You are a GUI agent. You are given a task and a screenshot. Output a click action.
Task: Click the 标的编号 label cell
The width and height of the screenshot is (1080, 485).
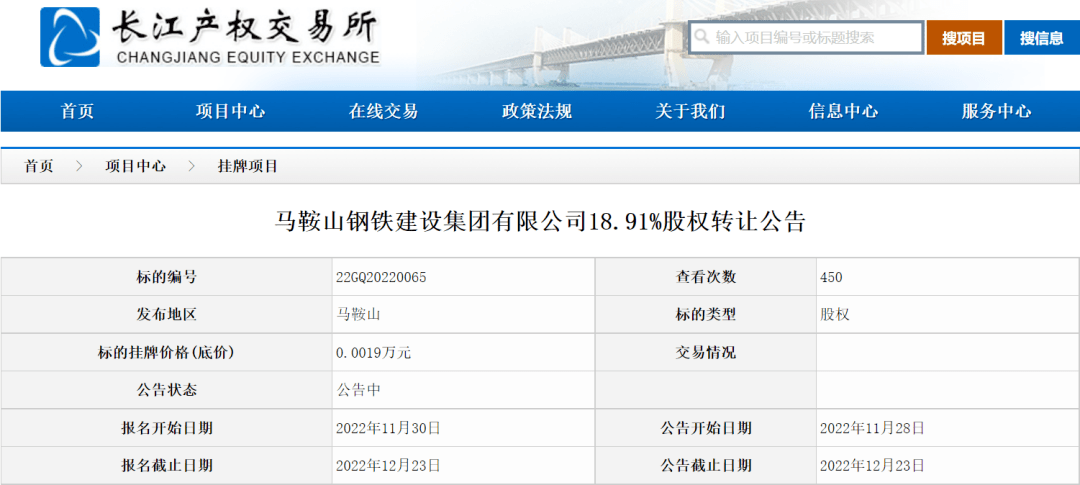pos(167,277)
